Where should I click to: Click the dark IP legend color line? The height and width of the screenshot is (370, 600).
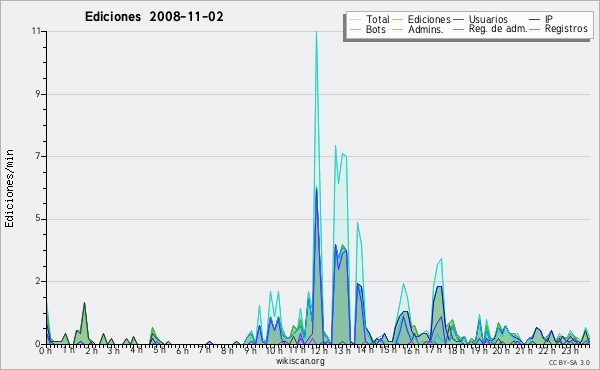[535, 20]
